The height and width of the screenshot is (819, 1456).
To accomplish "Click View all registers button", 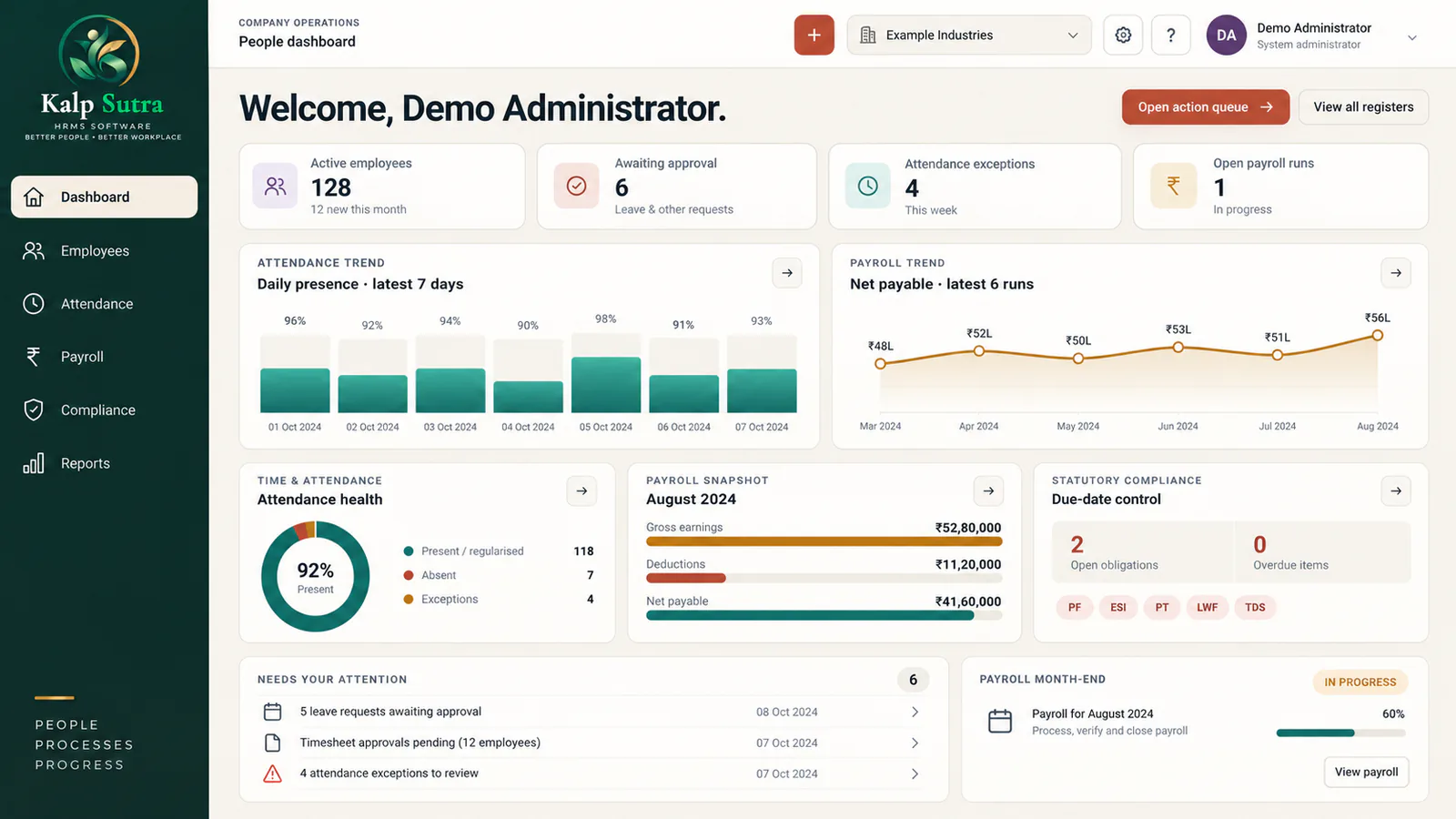I will click(1363, 106).
